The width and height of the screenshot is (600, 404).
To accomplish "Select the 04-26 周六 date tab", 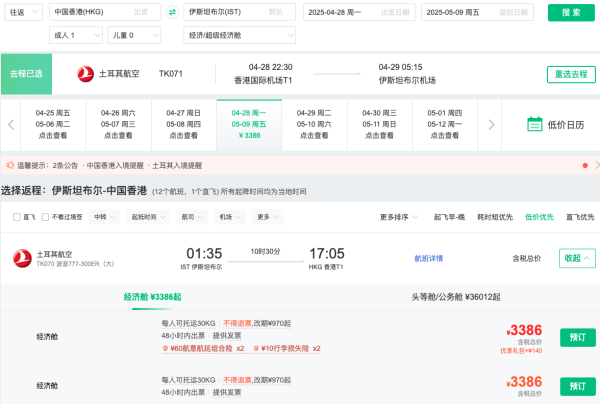I will point(118,125).
